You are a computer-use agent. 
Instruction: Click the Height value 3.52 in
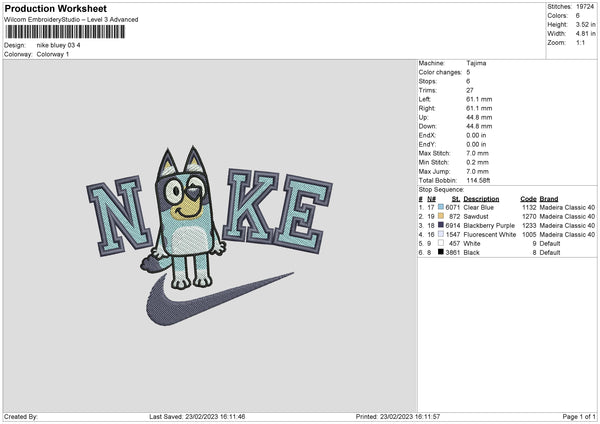585,24
